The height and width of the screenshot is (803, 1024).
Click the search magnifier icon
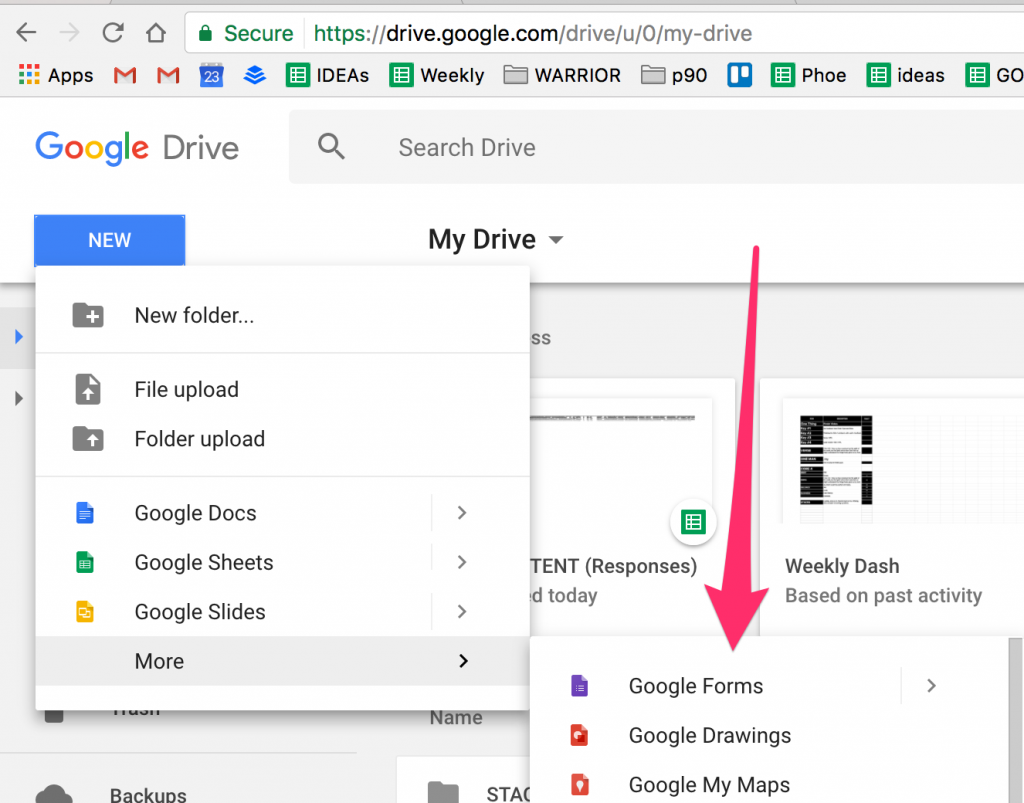tap(331, 147)
